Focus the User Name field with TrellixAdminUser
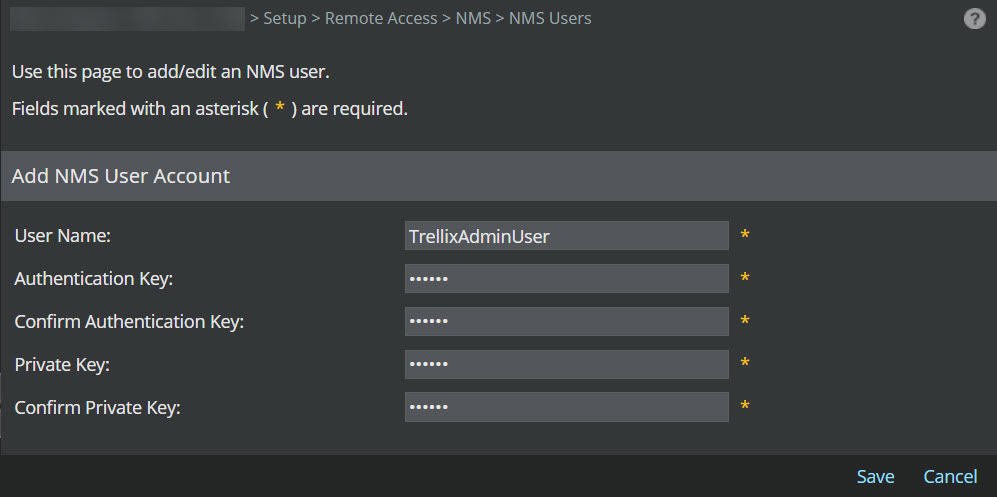This screenshot has height=497, width=997. pos(567,236)
